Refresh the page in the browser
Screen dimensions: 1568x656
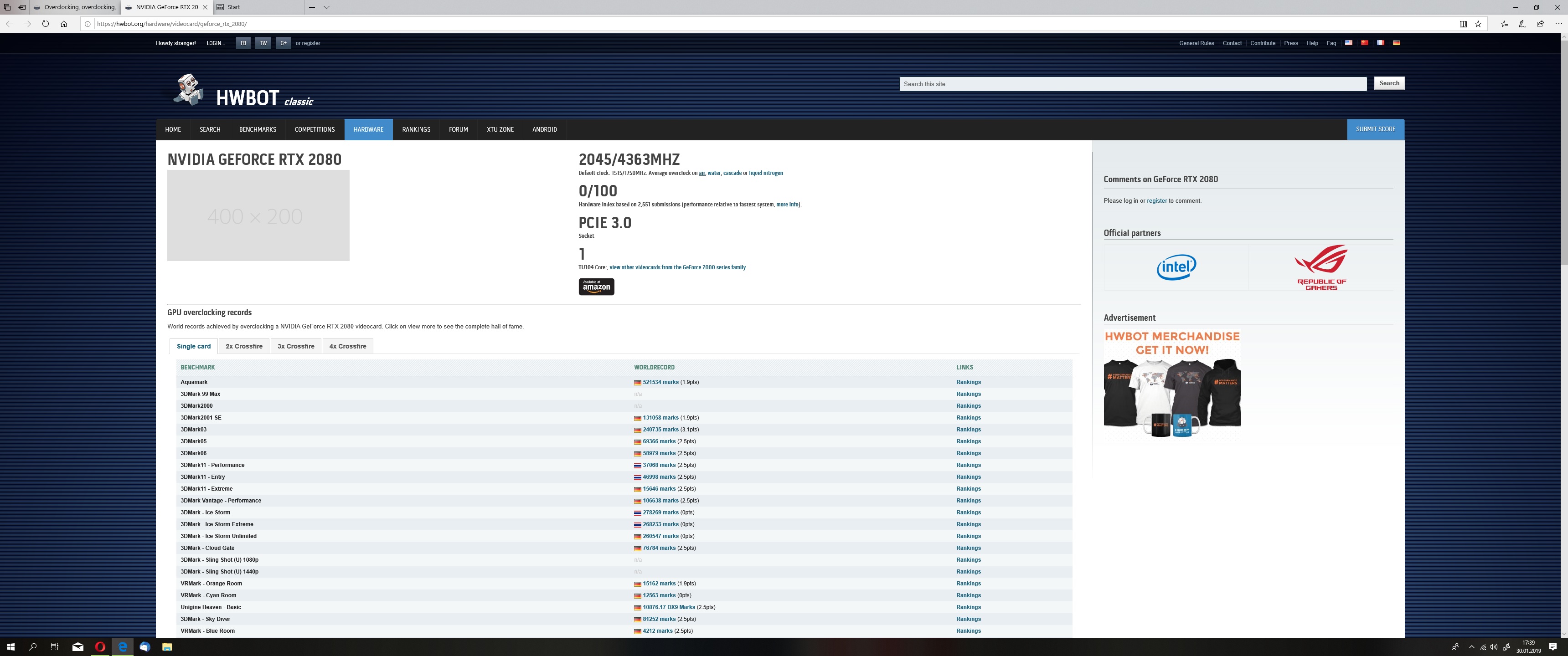click(46, 24)
